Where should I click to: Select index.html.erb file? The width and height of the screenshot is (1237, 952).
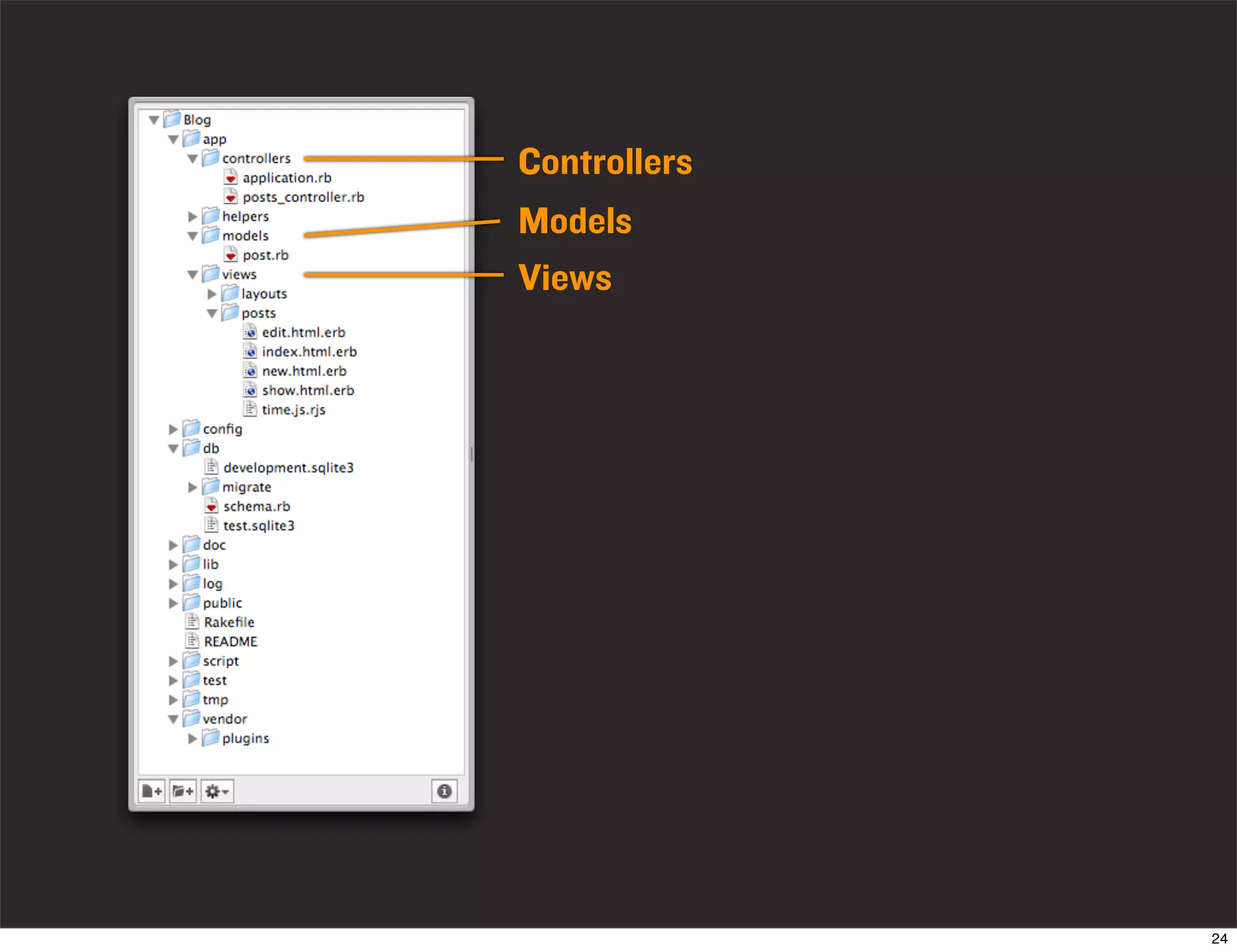tap(309, 352)
